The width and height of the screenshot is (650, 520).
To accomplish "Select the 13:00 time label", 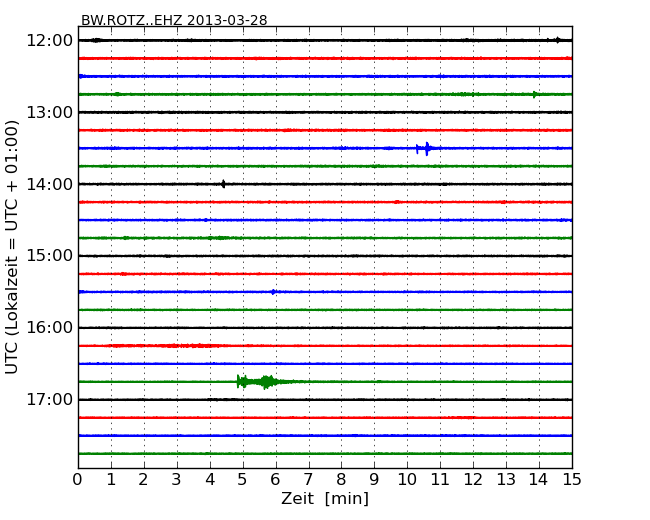I will pos(49,112).
